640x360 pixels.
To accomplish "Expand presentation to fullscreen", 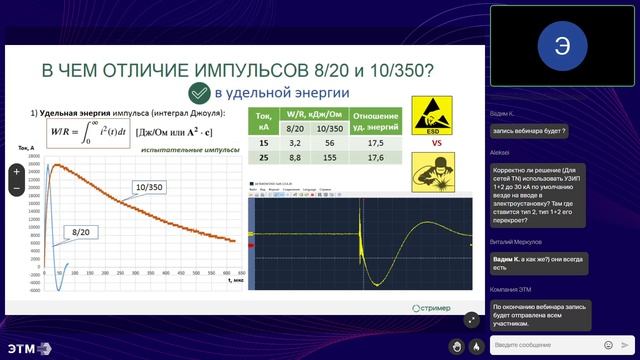I will coord(471,320).
